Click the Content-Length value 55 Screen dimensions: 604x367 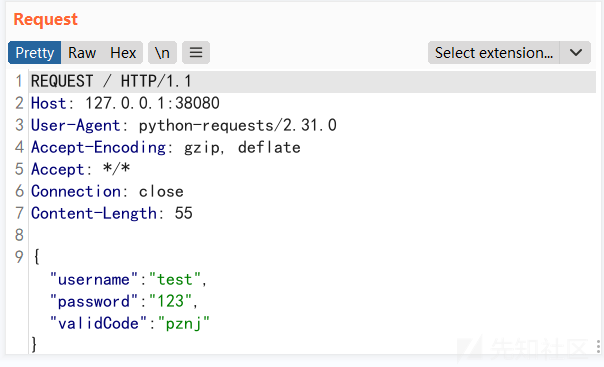(x=183, y=213)
